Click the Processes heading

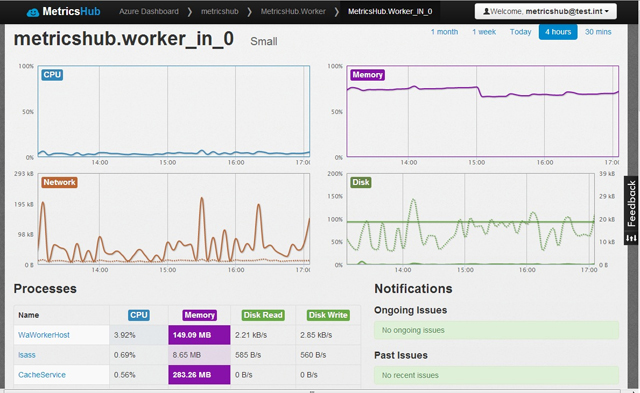(x=45, y=289)
